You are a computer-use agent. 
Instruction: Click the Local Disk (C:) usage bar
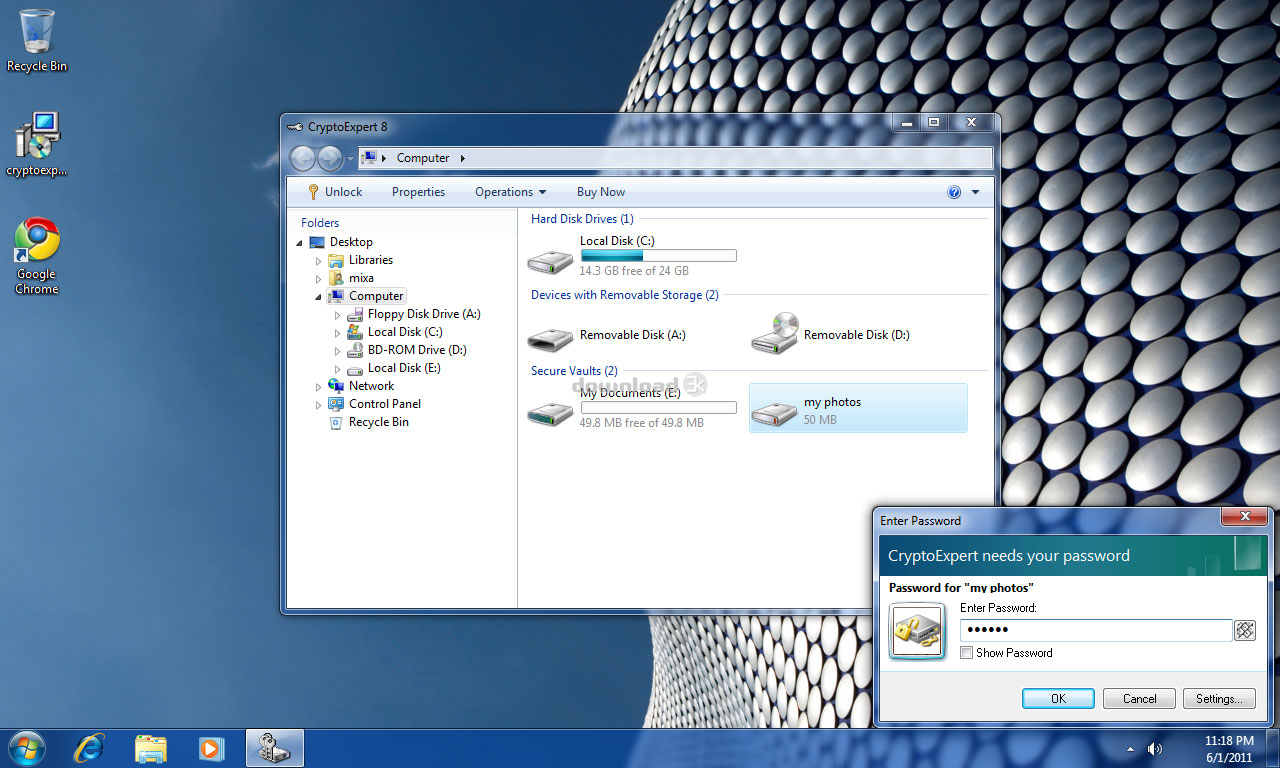pos(658,256)
